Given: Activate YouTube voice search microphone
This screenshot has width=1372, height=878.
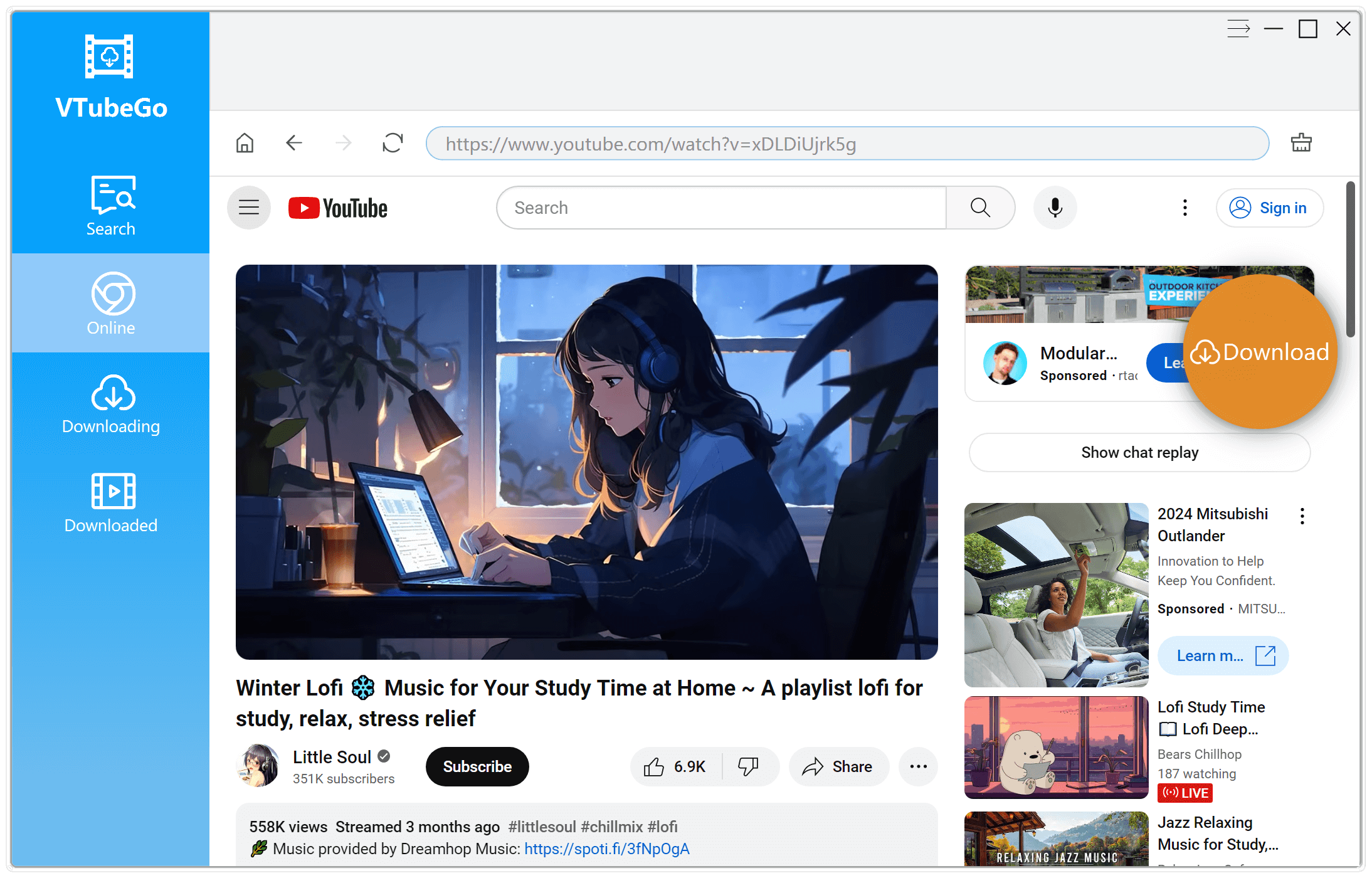Looking at the screenshot, I should (1055, 207).
